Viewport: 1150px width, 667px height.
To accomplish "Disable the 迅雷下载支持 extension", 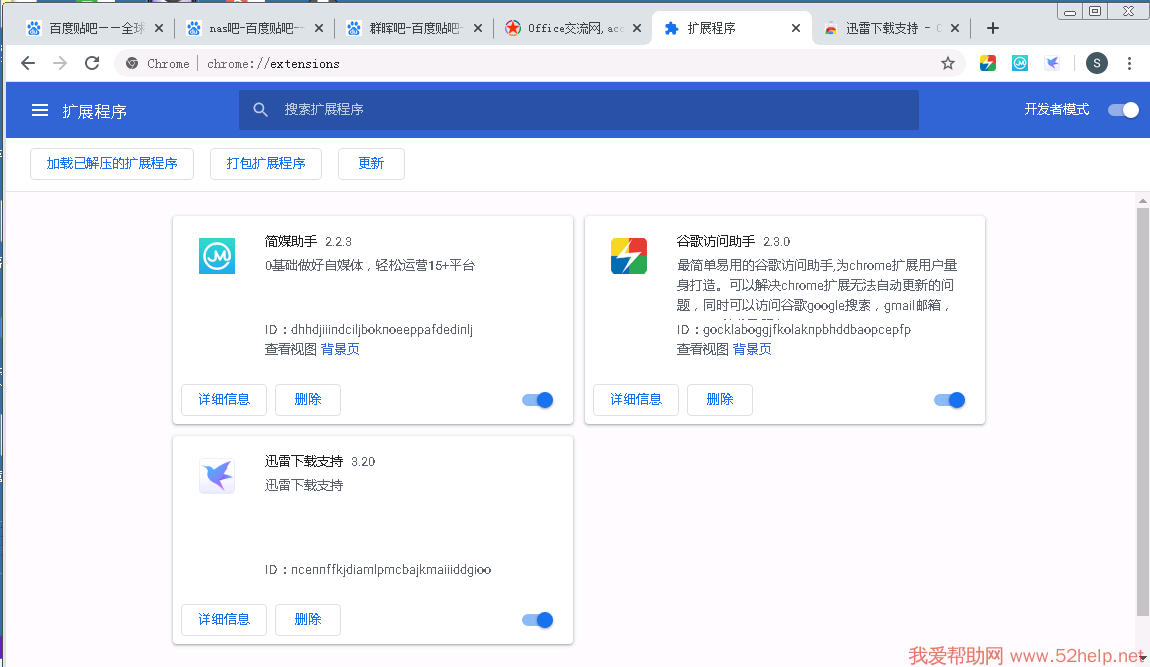I will (538, 620).
